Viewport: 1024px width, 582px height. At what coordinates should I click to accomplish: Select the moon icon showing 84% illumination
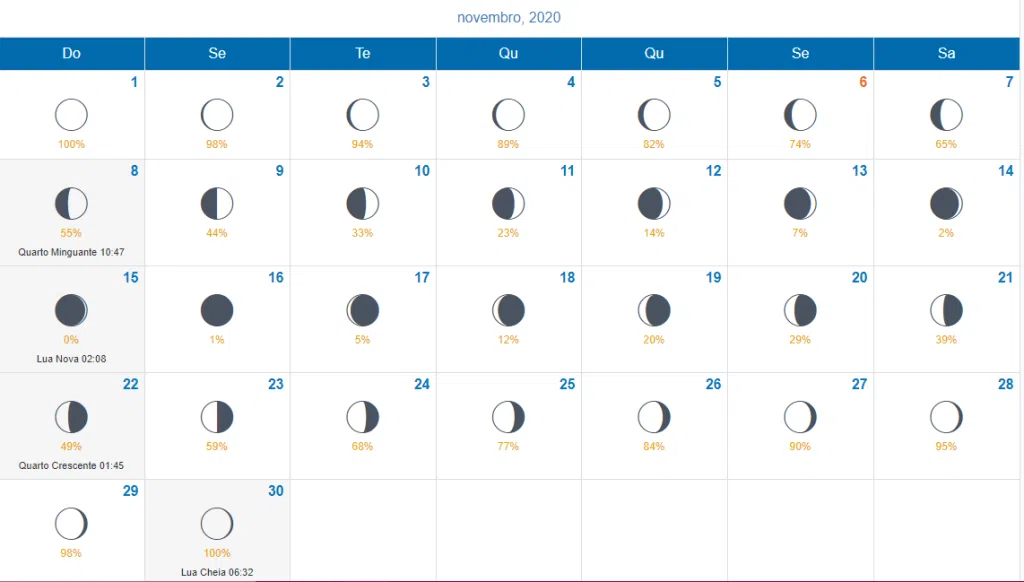[x=654, y=417]
